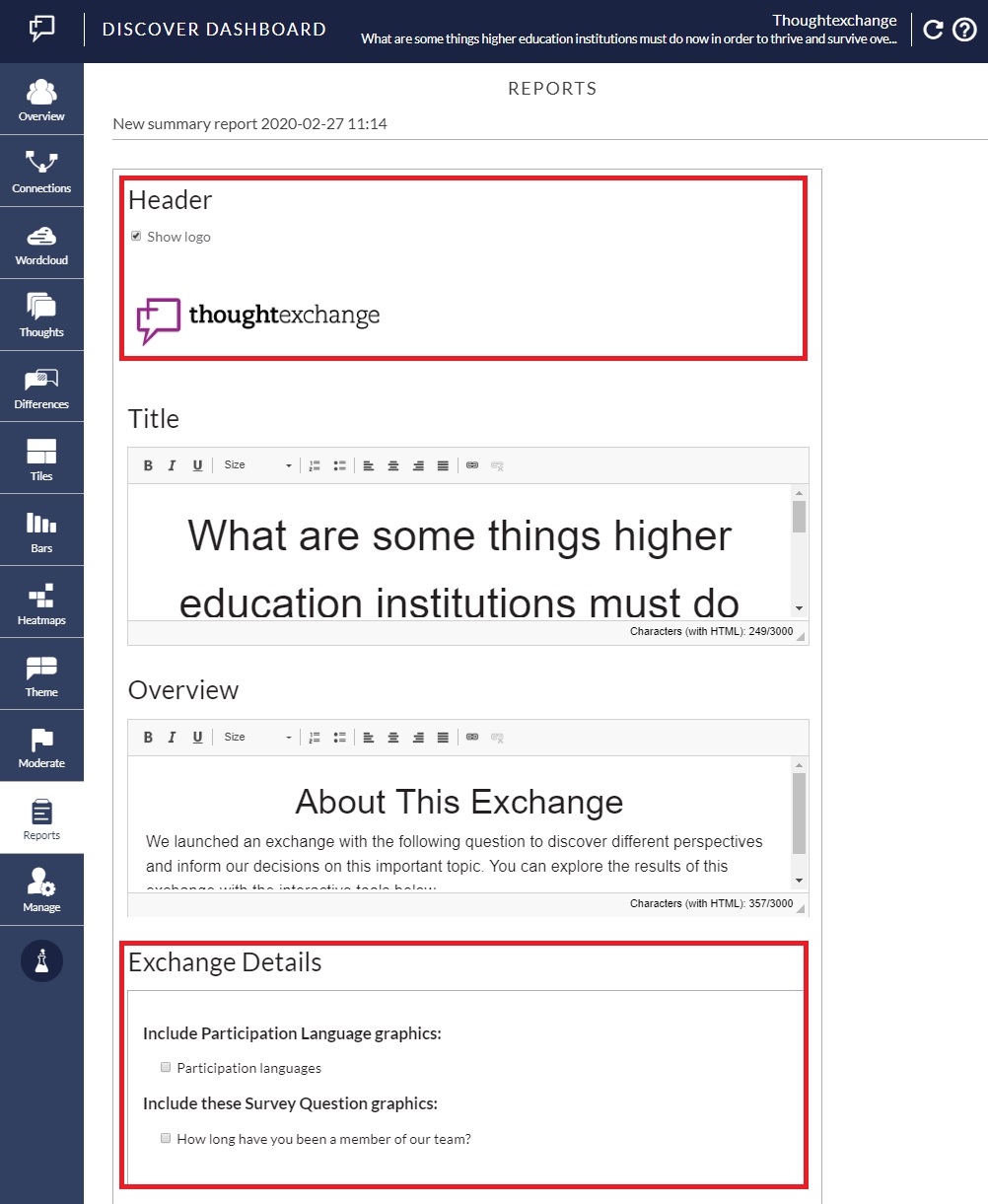The width and height of the screenshot is (988, 1204).
Task: Toggle the Show logo checkbox
Action: pyautogui.click(x=136, y=236)
